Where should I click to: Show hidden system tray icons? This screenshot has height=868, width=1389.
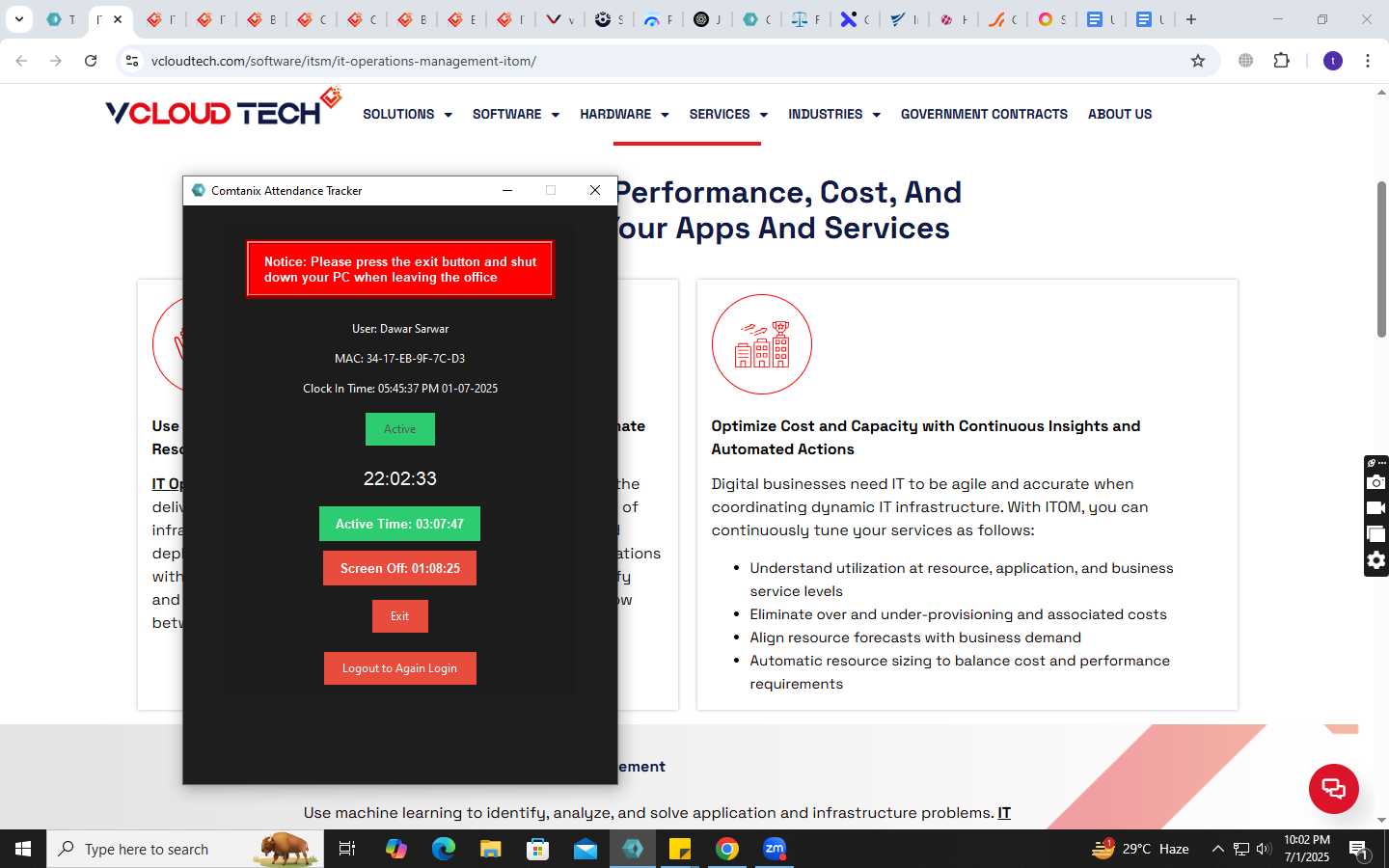1217,849
